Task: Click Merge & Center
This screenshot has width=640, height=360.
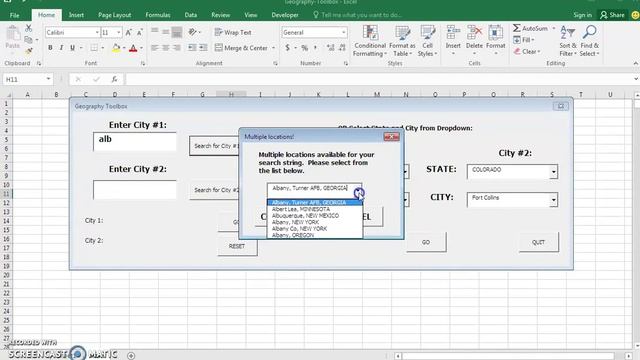Action: 241,48
